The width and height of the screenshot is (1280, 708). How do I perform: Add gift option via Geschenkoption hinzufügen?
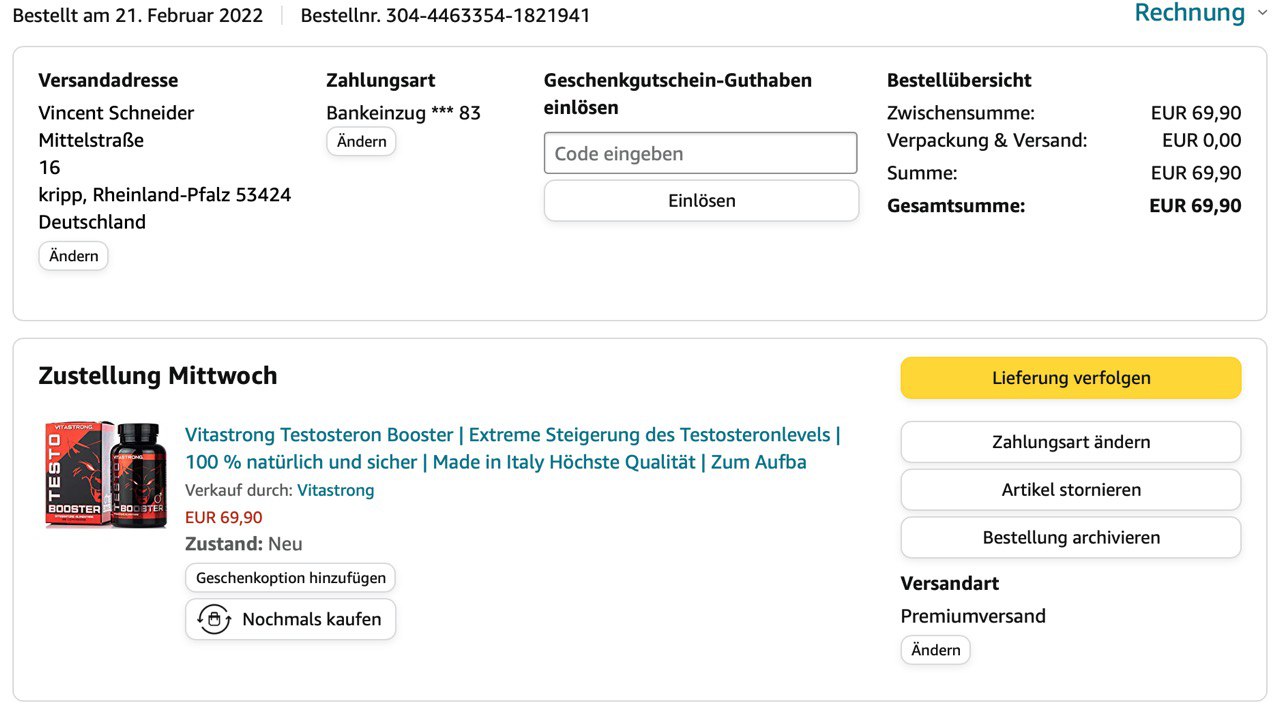290,578
